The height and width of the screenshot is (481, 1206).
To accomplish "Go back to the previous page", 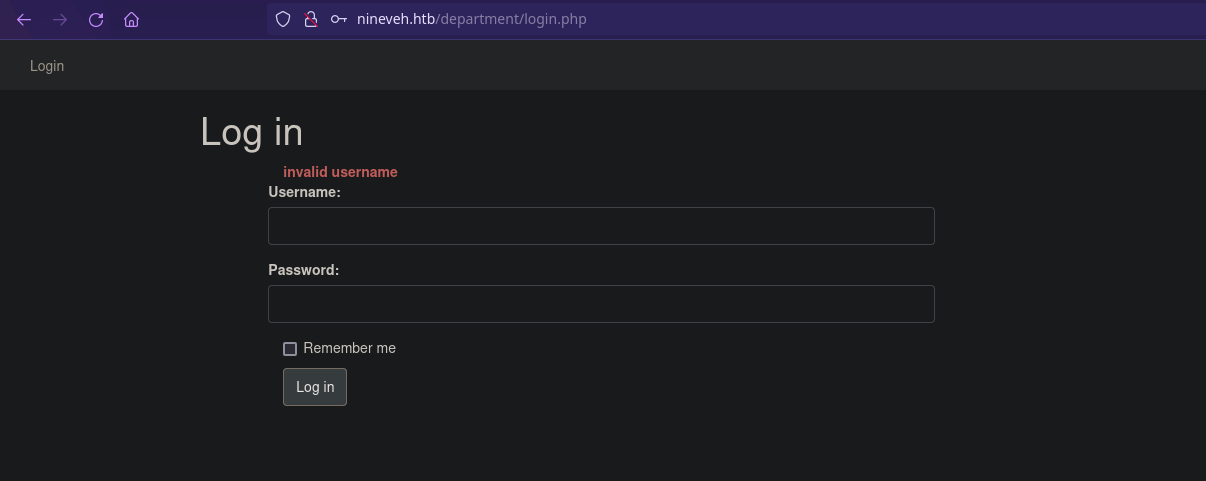I will 24,20.
